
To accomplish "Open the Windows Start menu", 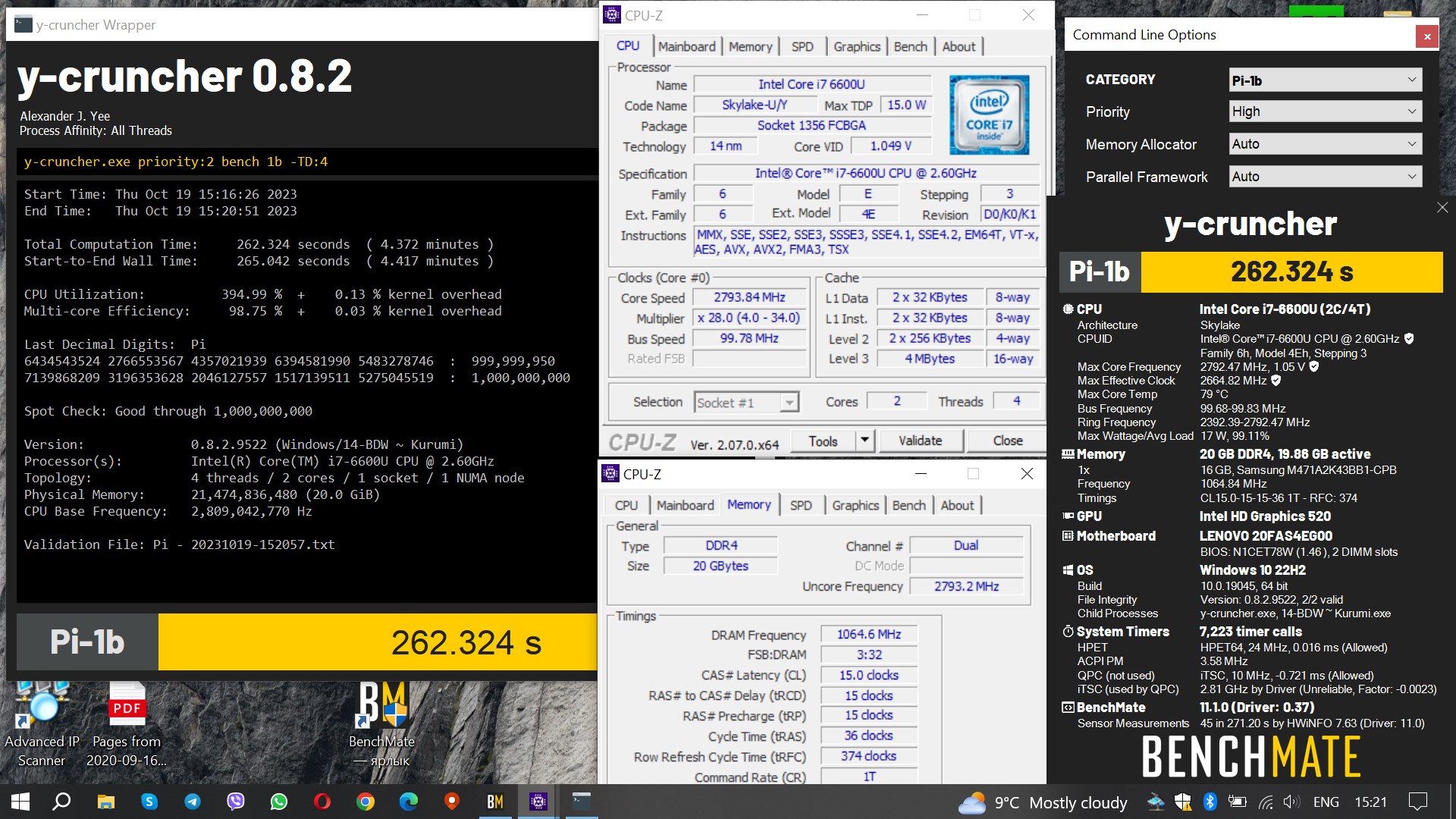I will click(20, 802).
